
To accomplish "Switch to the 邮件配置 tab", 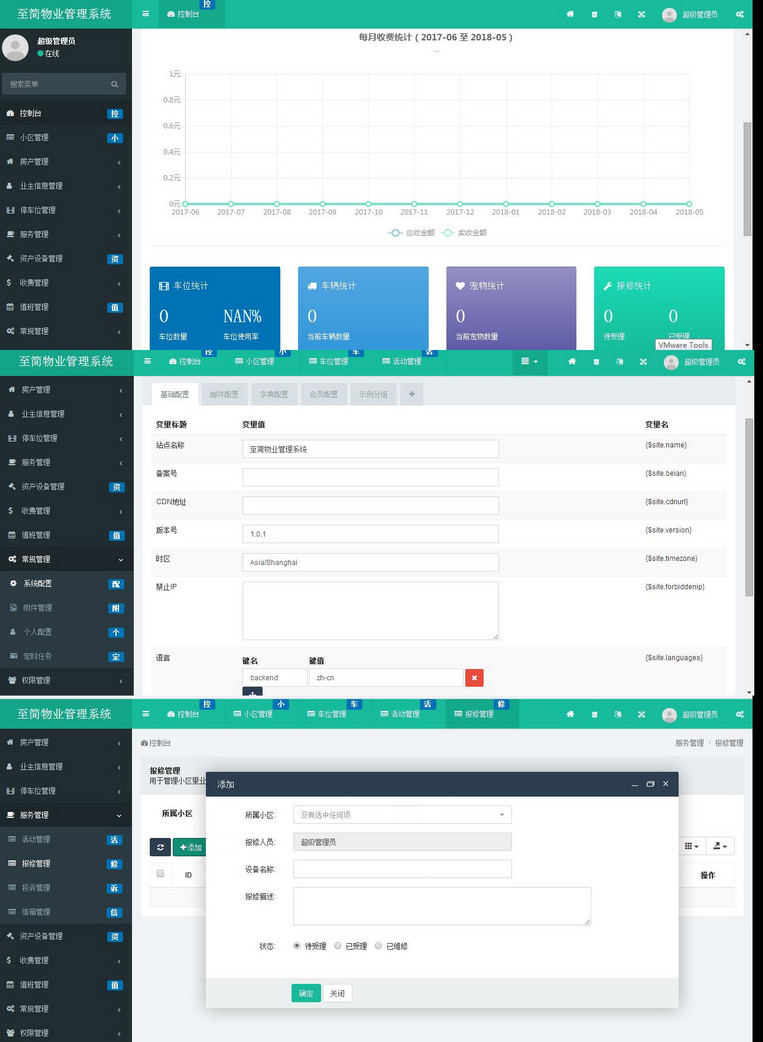I will coord(224,394).
